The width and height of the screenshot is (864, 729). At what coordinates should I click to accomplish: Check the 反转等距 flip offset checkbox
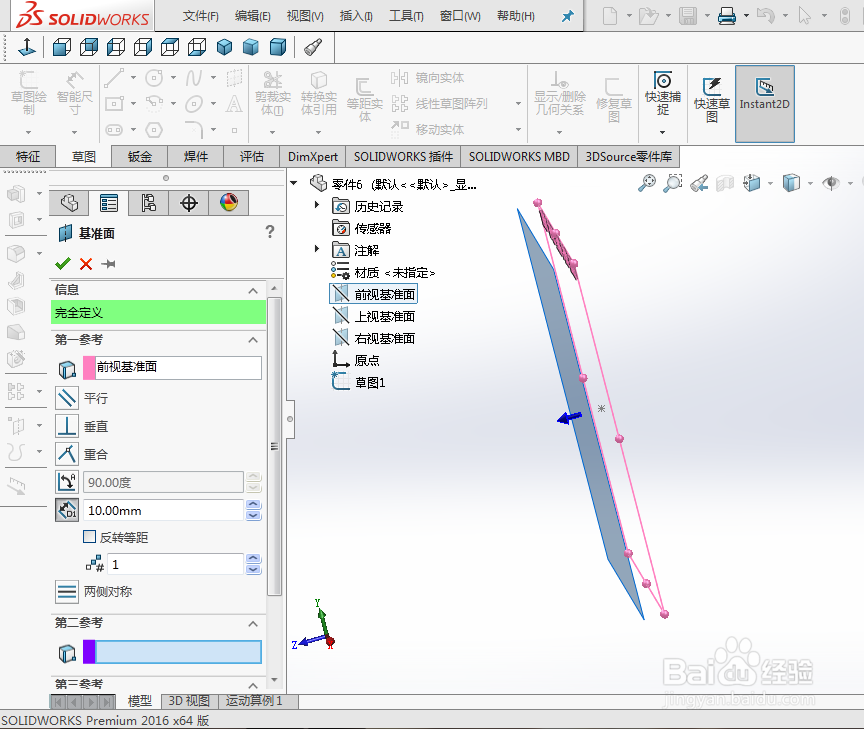(x=89, y=536)
